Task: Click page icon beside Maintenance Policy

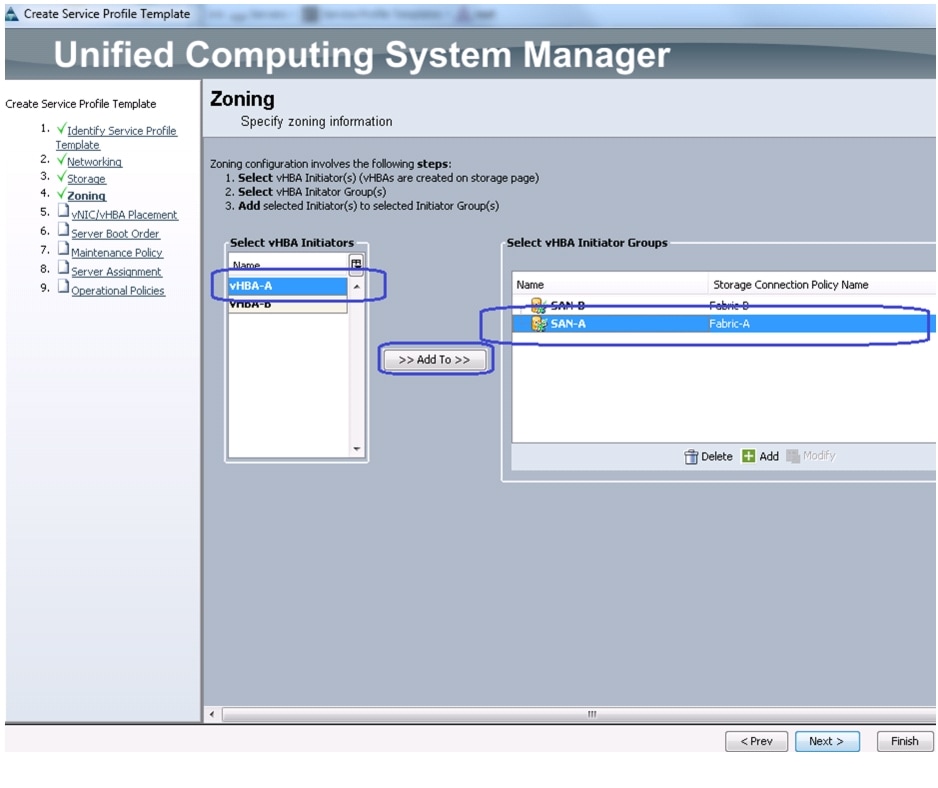Action: click(63, 248)
